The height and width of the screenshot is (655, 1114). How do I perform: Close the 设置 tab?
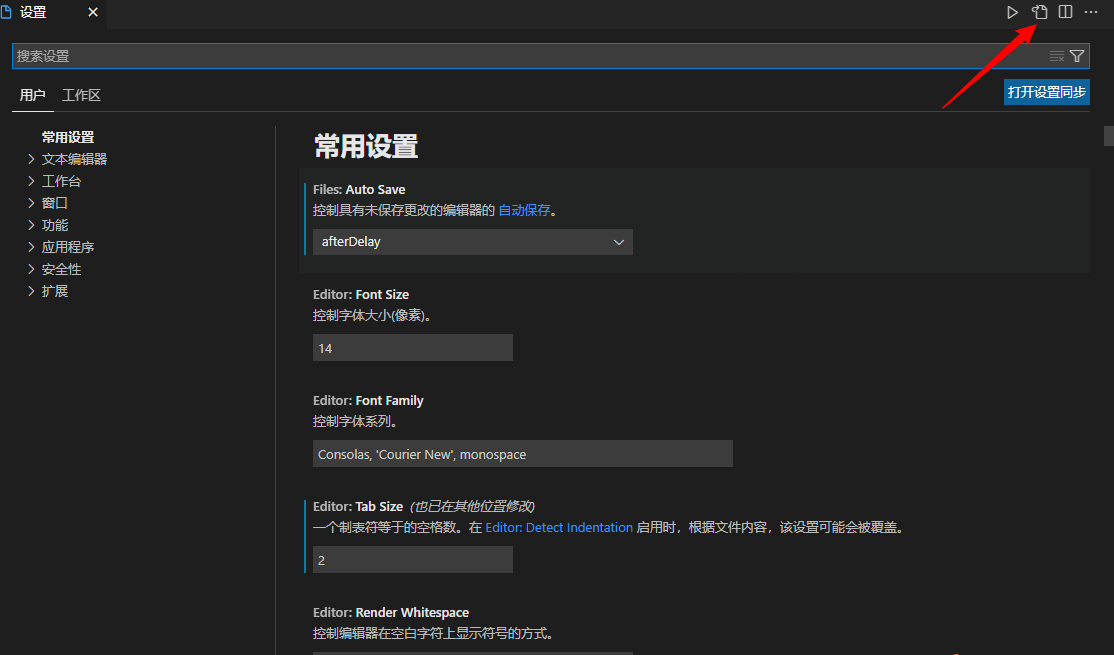point(93,12)
